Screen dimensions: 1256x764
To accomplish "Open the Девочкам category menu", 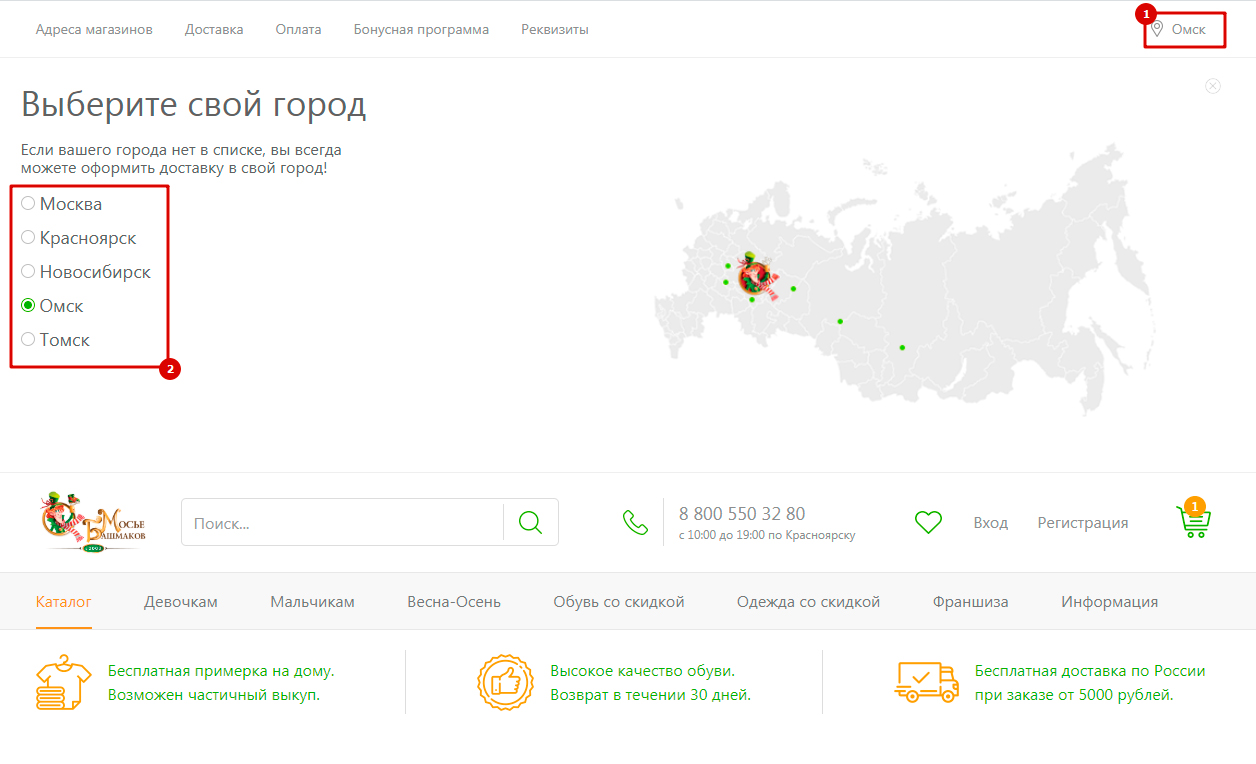I will pos(180,602).
